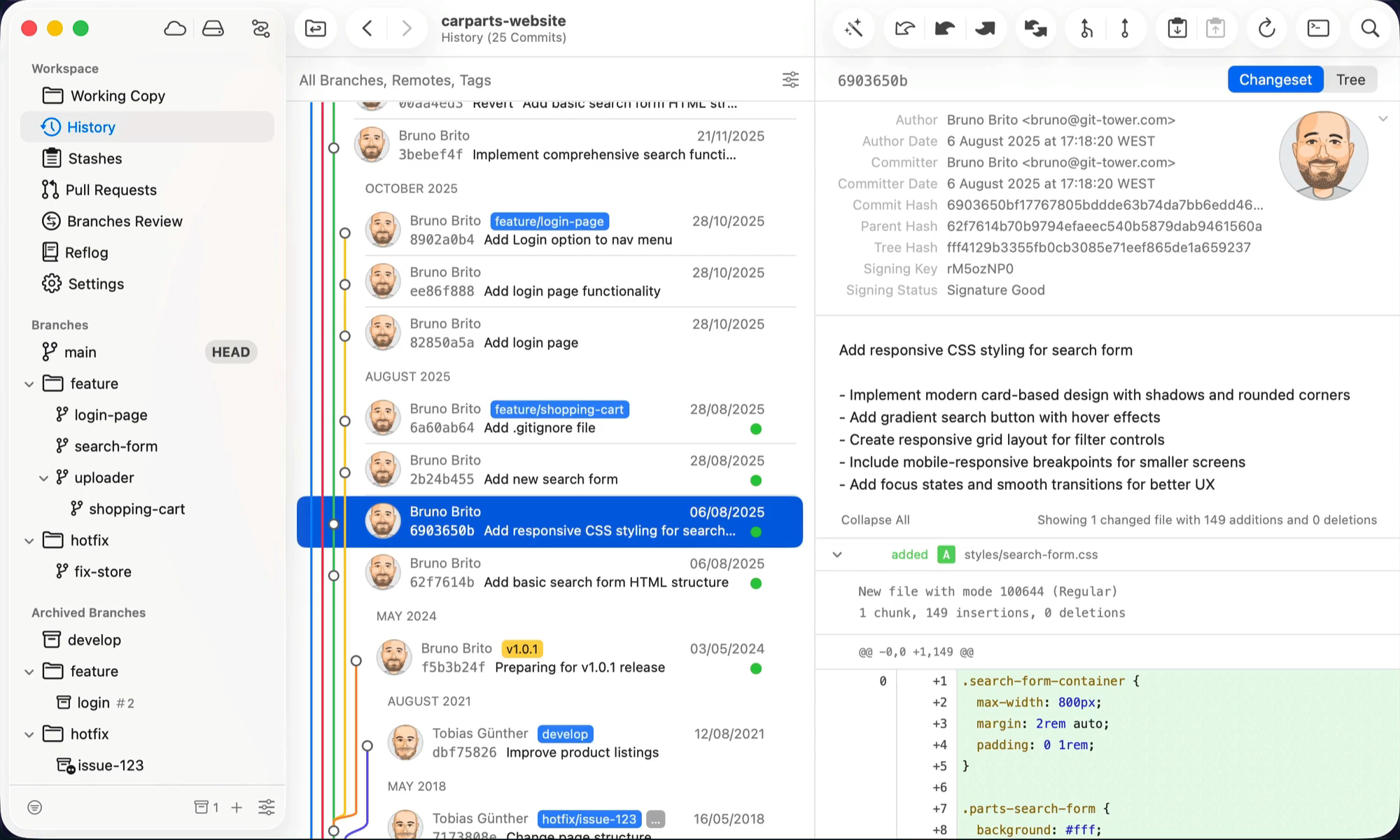Switch to the Tree view
Image resolution: width=1400 pixels, height=840 pixels.
coord(1350,80)
